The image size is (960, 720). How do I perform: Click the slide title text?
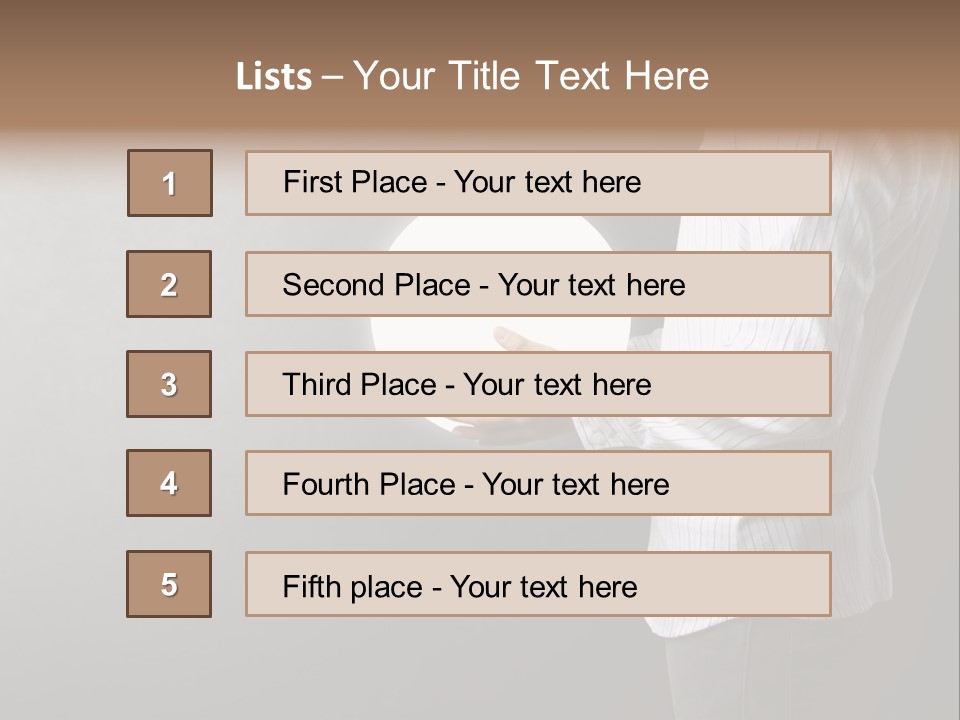tap(473, 76)
